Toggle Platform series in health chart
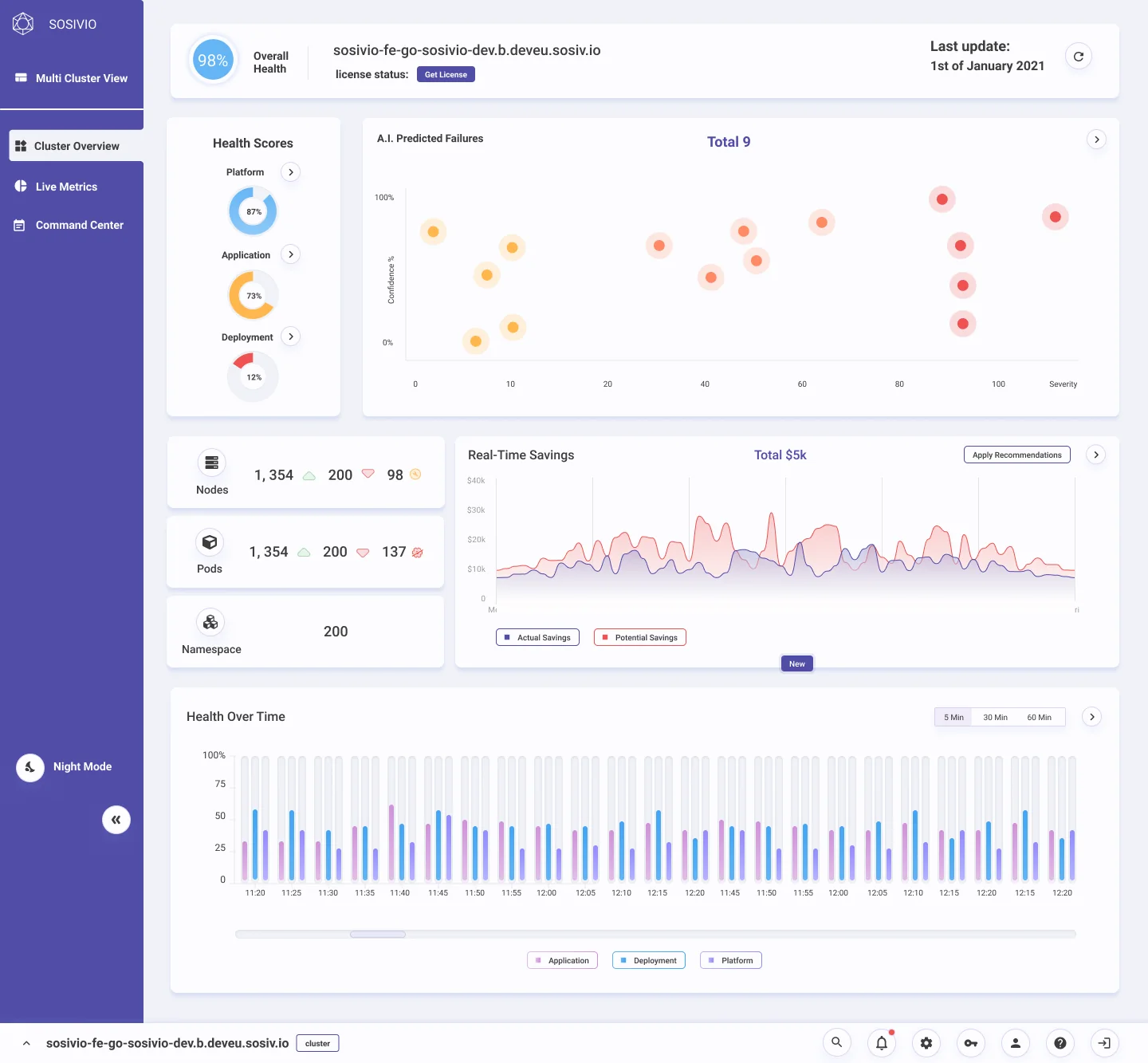The width and height of the screenshot is (1148, 1063). [731, 960]
